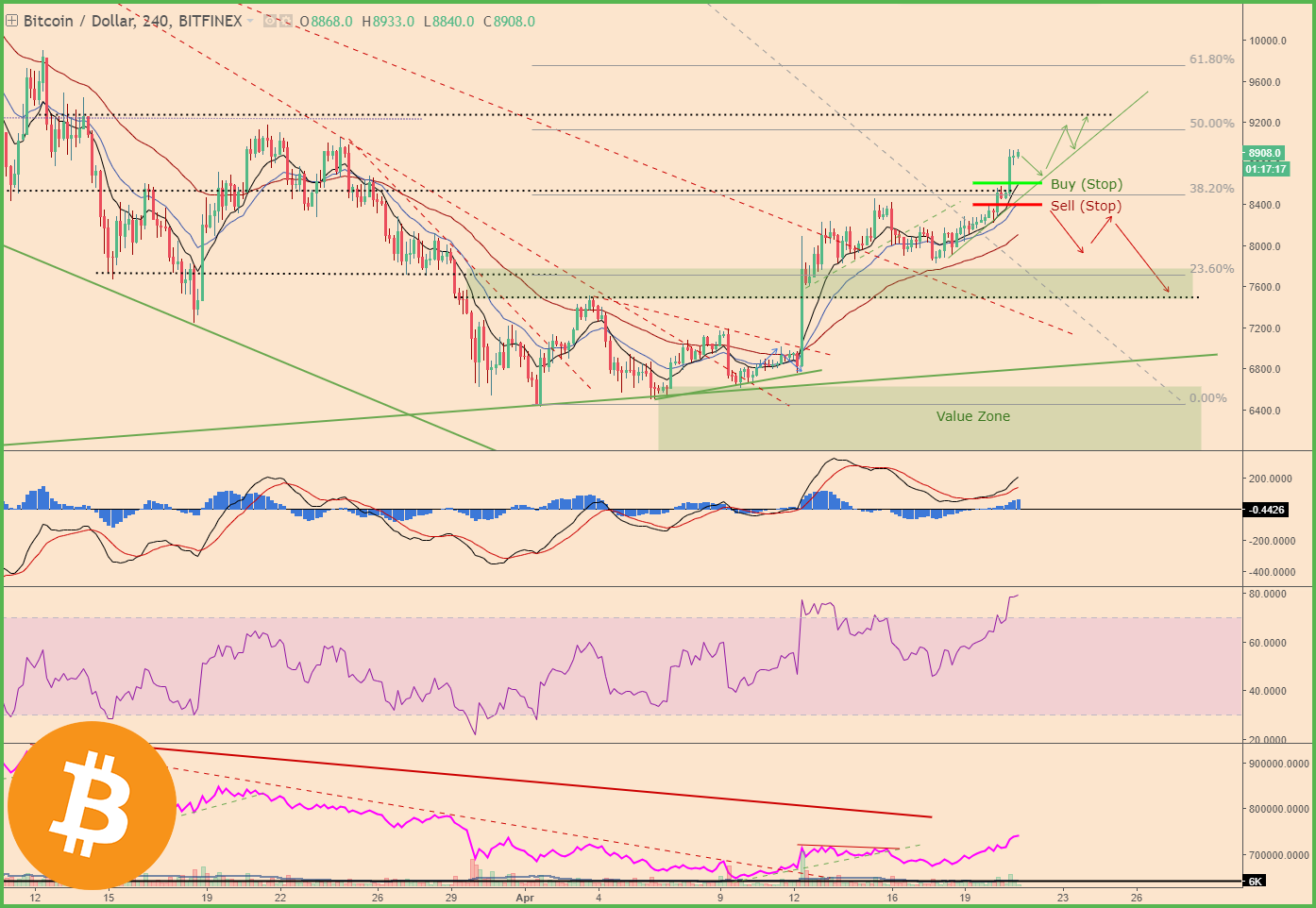The width and height of the screenshot is (1316, 908).
Task: Select the red Sell (Stop) horizontal line
Action: click(x=1007, y=204)
